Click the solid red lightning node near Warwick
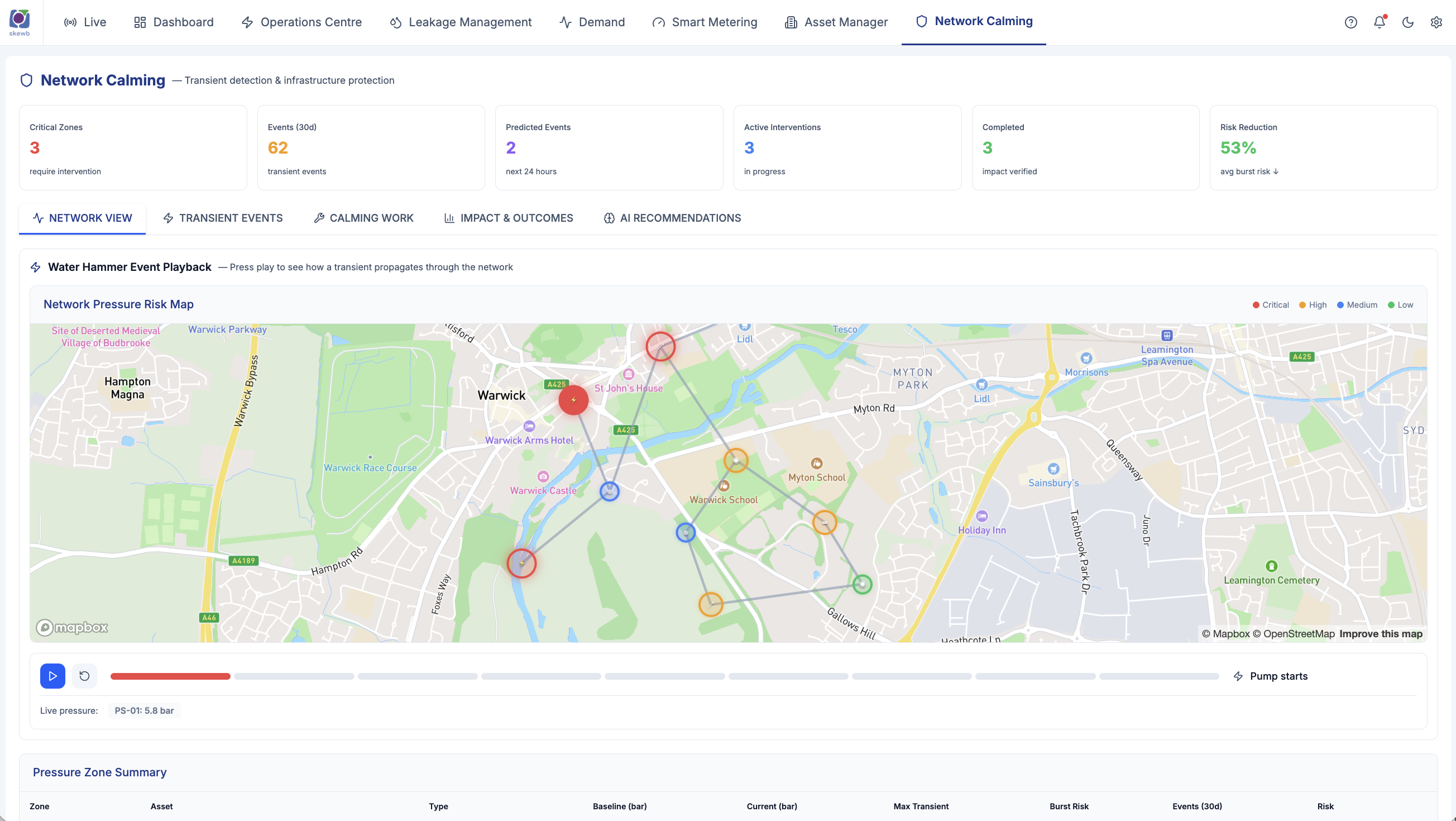The image size is (1456, 821). pos(573,400)
